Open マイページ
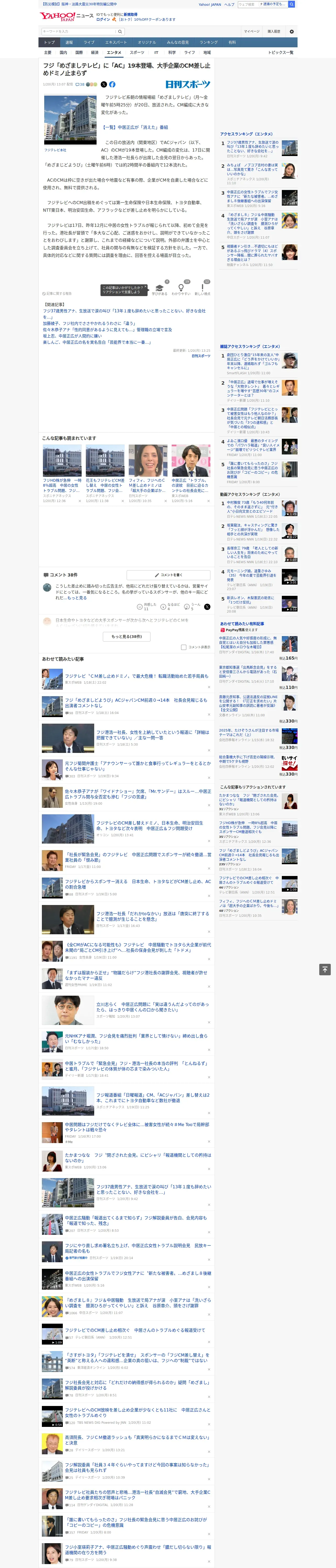Image resolution: width=336 pixels, height=1568 pixels. [x=251, y=32]
